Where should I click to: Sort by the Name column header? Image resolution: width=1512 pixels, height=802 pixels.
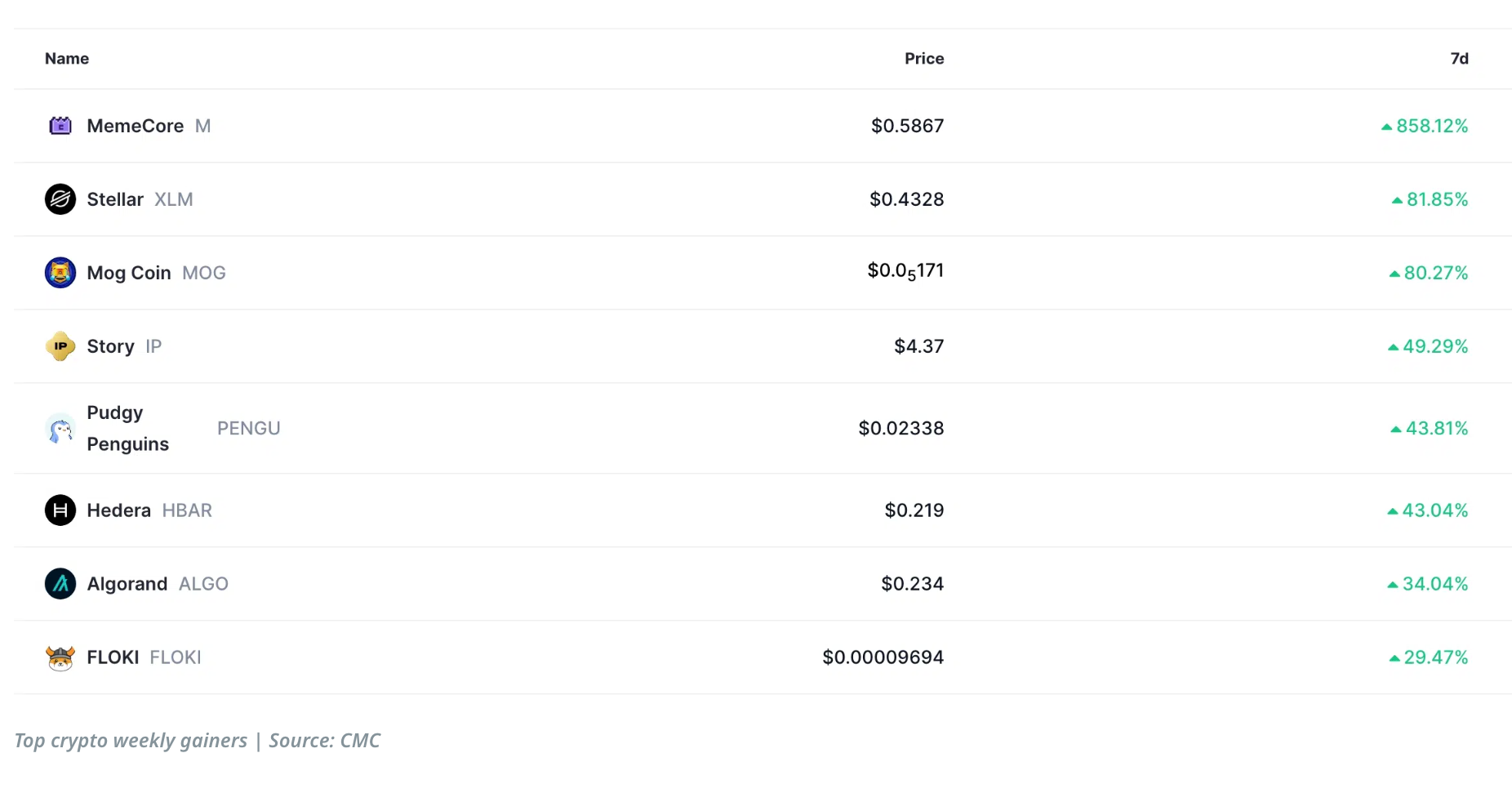pyautogui.click(x=67, y=59)
